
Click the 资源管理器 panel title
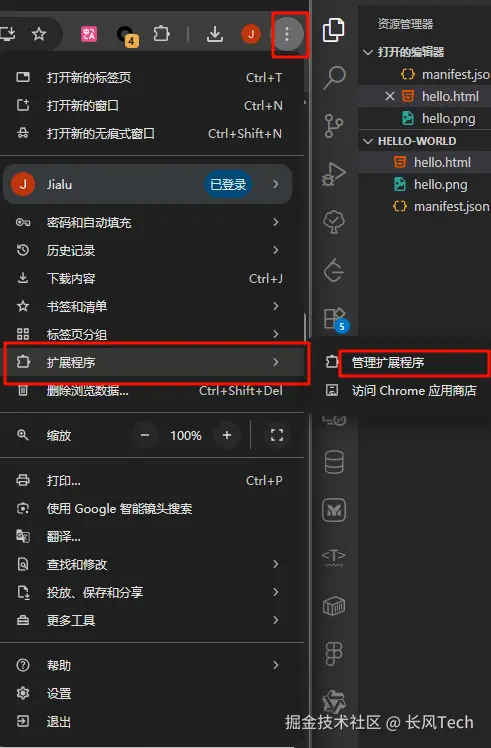[405, 24]
